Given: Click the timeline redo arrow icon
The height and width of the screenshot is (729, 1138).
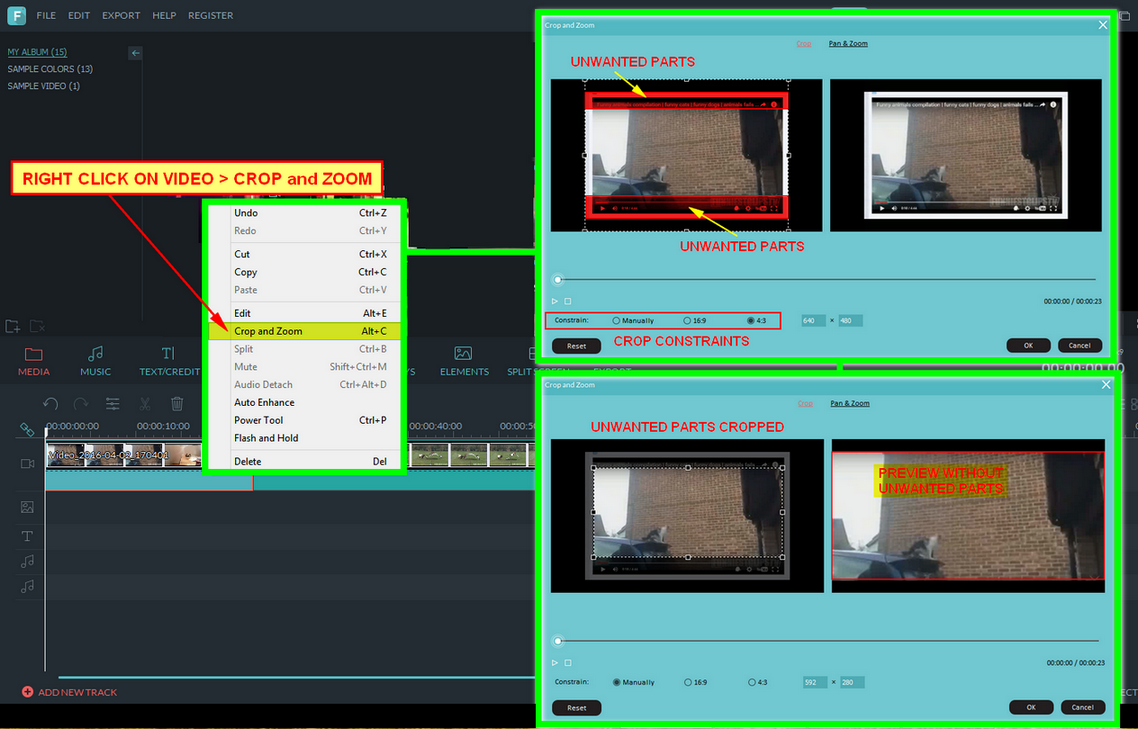Looking at the screenshot, I should coord(81,404).
